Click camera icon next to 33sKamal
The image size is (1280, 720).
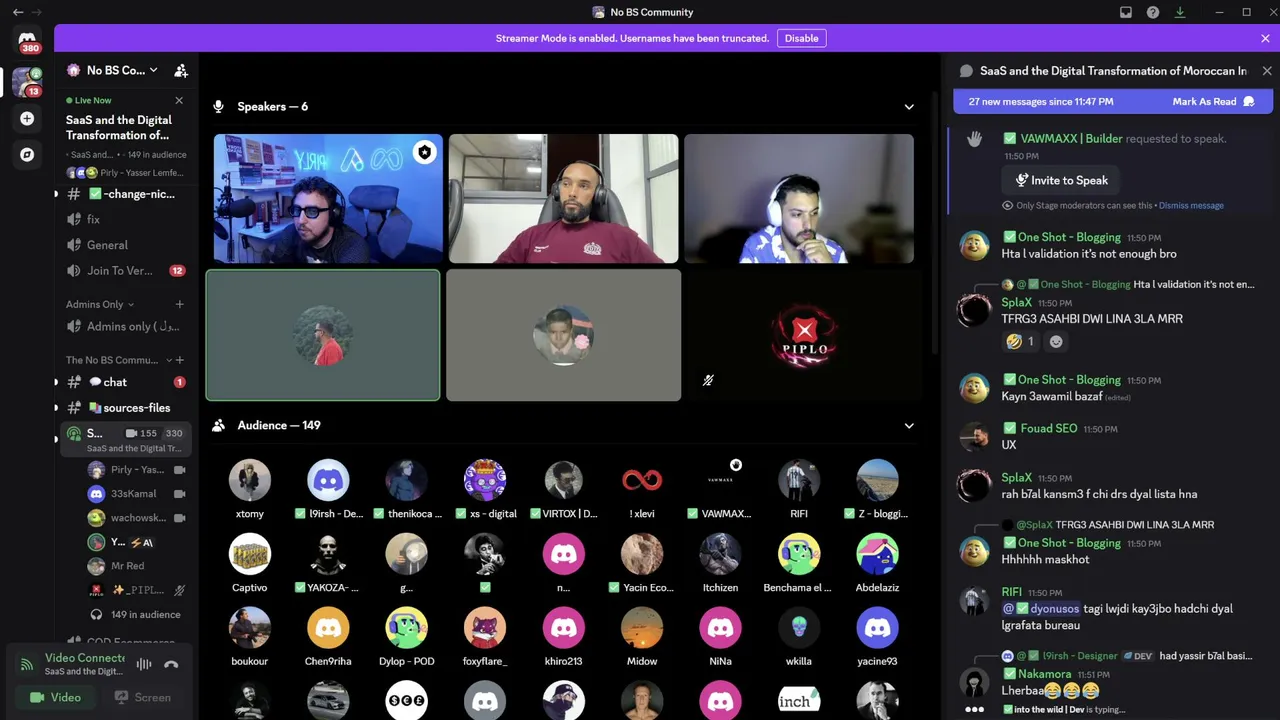(179, 494)
